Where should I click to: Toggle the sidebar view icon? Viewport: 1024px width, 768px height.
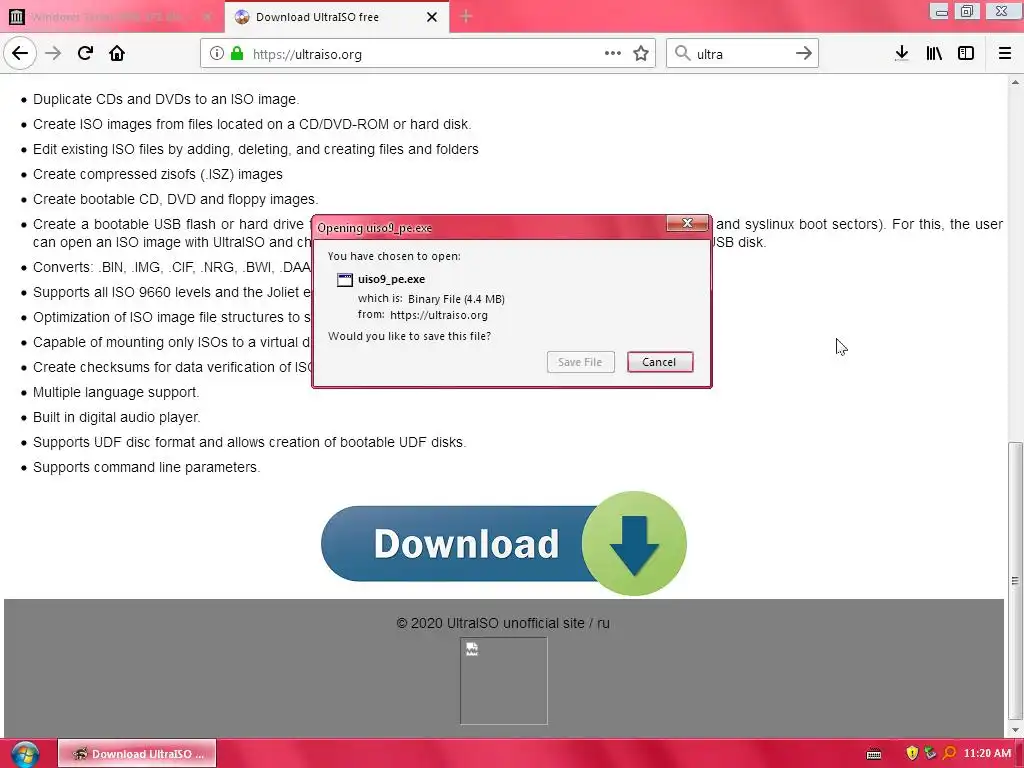[966, 54]
